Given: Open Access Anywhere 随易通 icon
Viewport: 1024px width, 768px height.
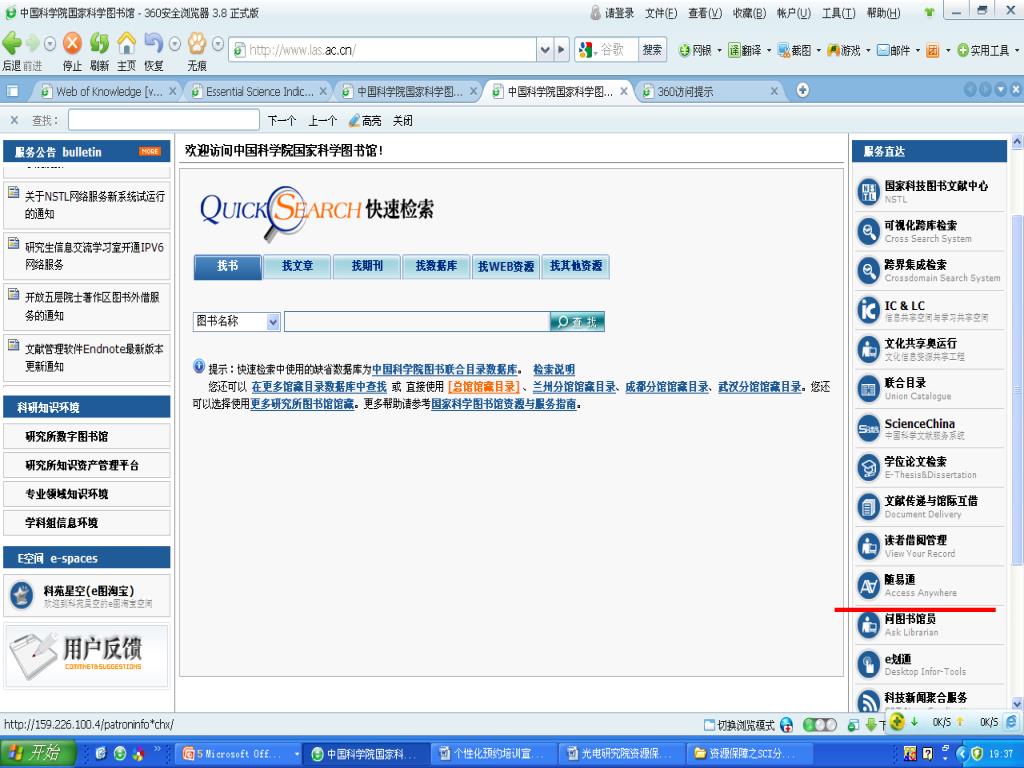Looking at the screenshot, I should (869, 586).
